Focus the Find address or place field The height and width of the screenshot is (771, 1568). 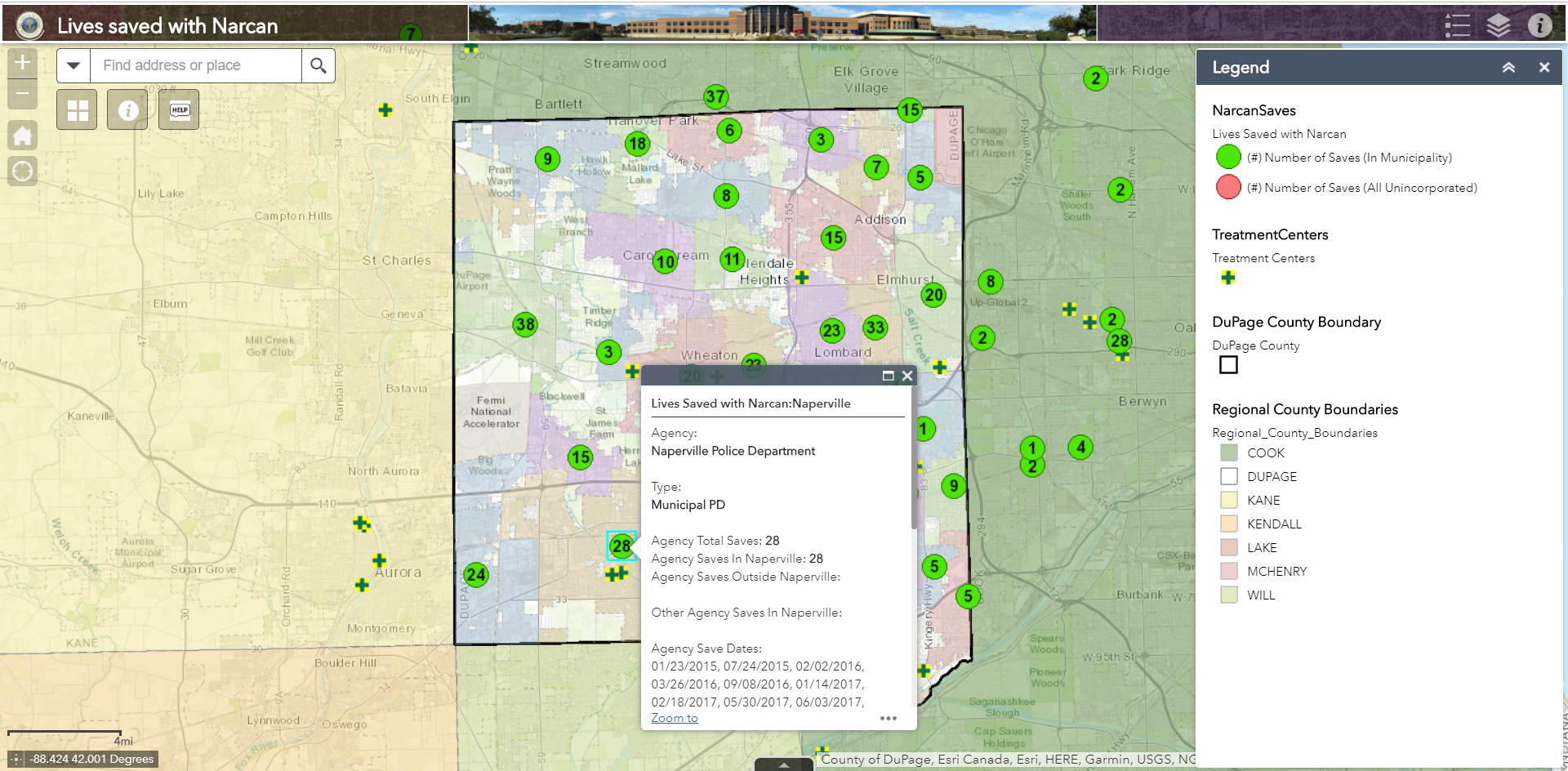coord(196,65)
